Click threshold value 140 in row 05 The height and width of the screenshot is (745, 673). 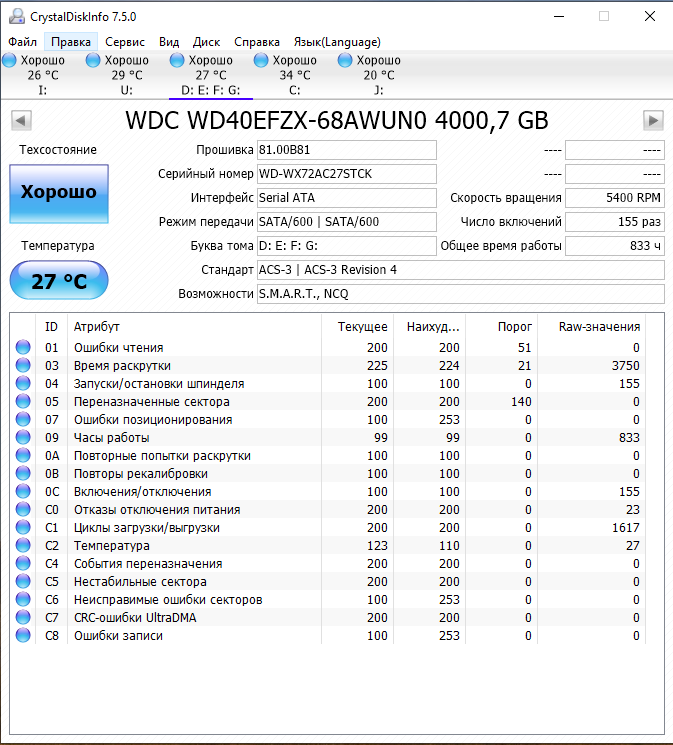[x=521, y=402]
